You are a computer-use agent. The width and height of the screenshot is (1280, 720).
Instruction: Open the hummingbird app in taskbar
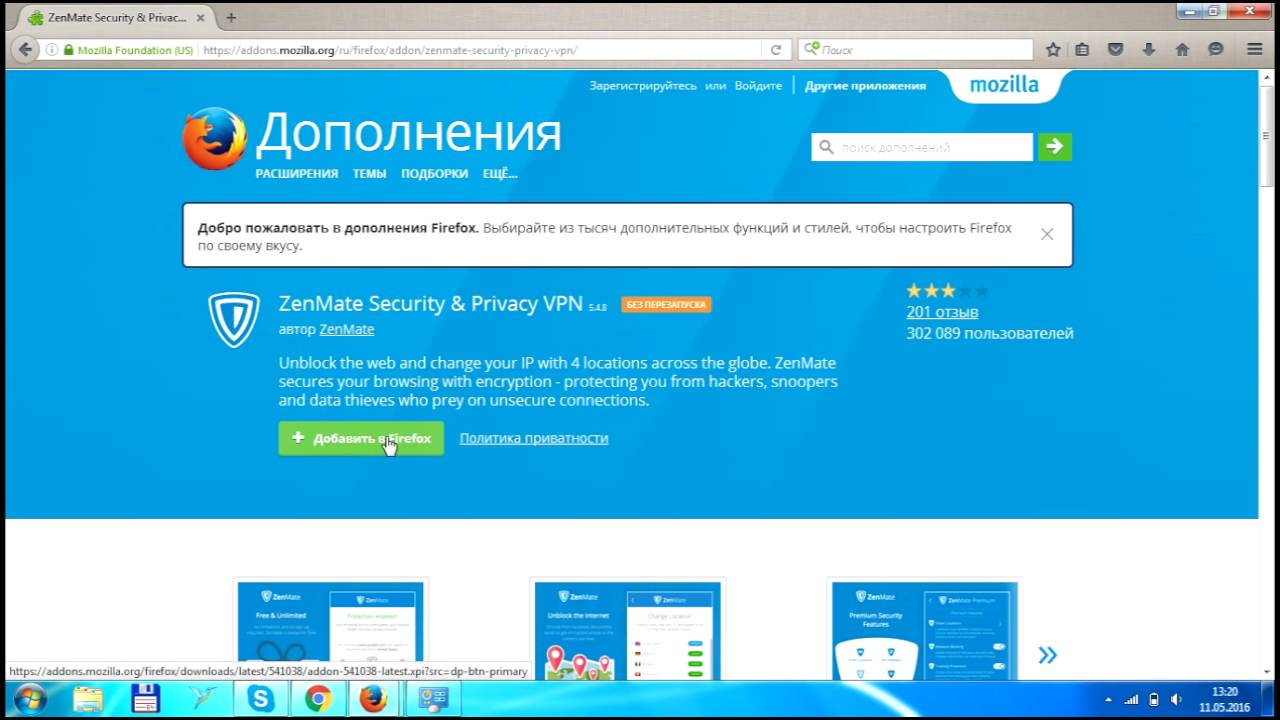coord(203,698)
